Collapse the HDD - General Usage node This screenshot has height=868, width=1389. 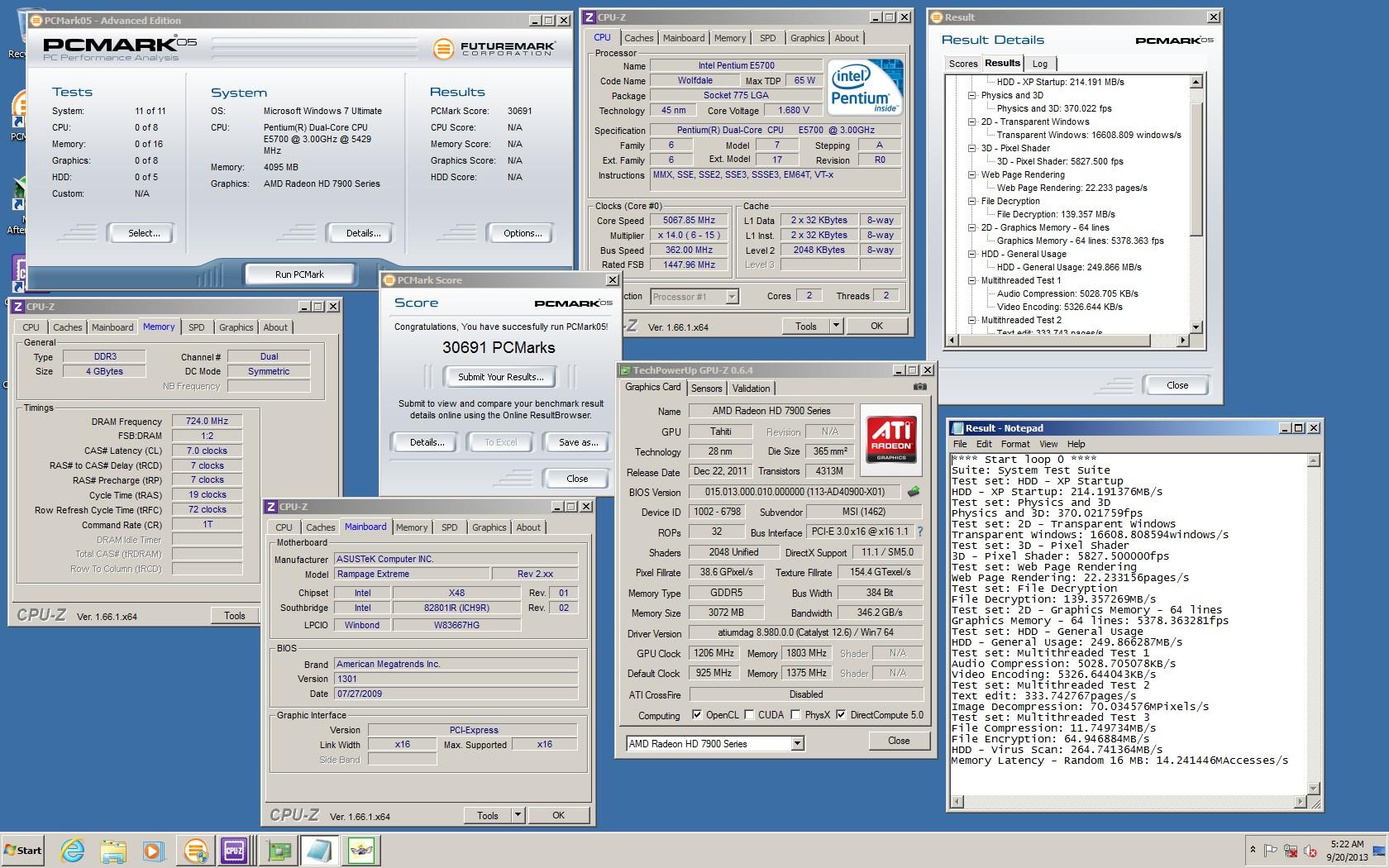point(972,254)
